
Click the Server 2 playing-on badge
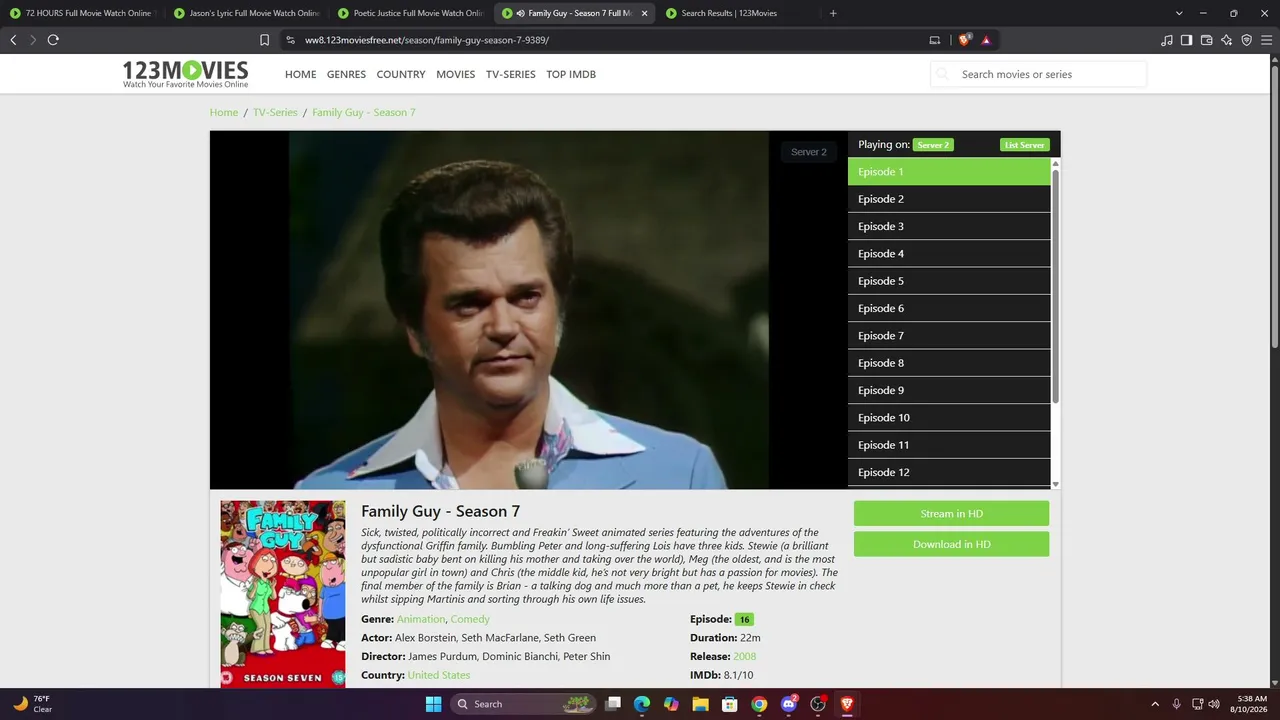click(x=933, y=145)
